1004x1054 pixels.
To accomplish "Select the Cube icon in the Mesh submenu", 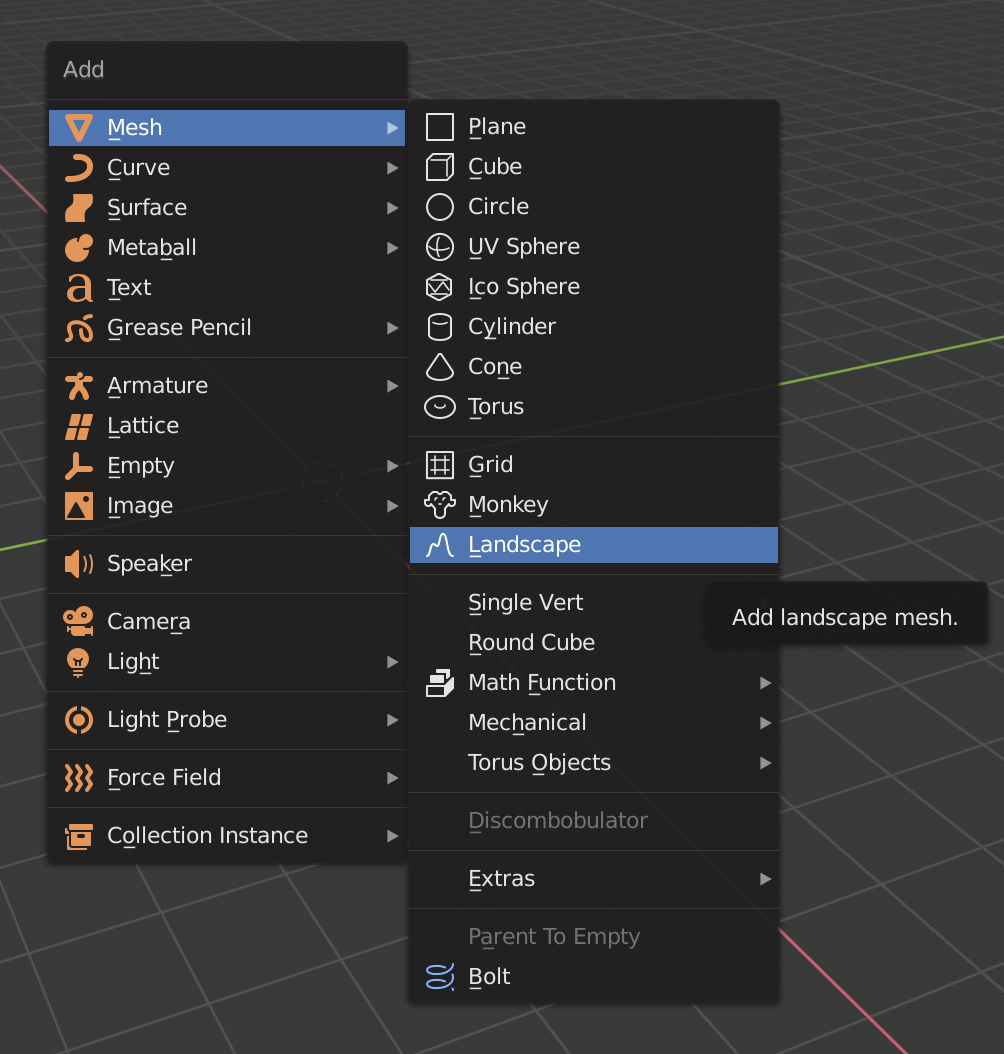I will click(x=439, y=166).
